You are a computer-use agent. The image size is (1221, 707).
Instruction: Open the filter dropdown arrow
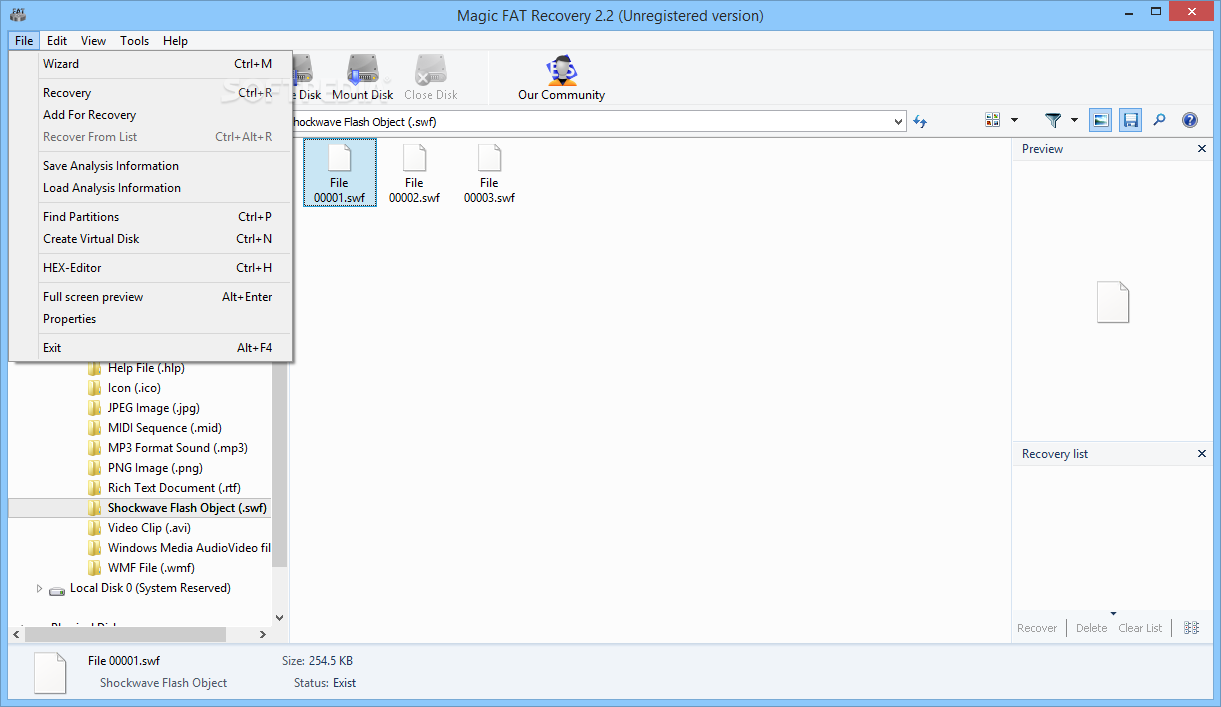[1075, 120]
